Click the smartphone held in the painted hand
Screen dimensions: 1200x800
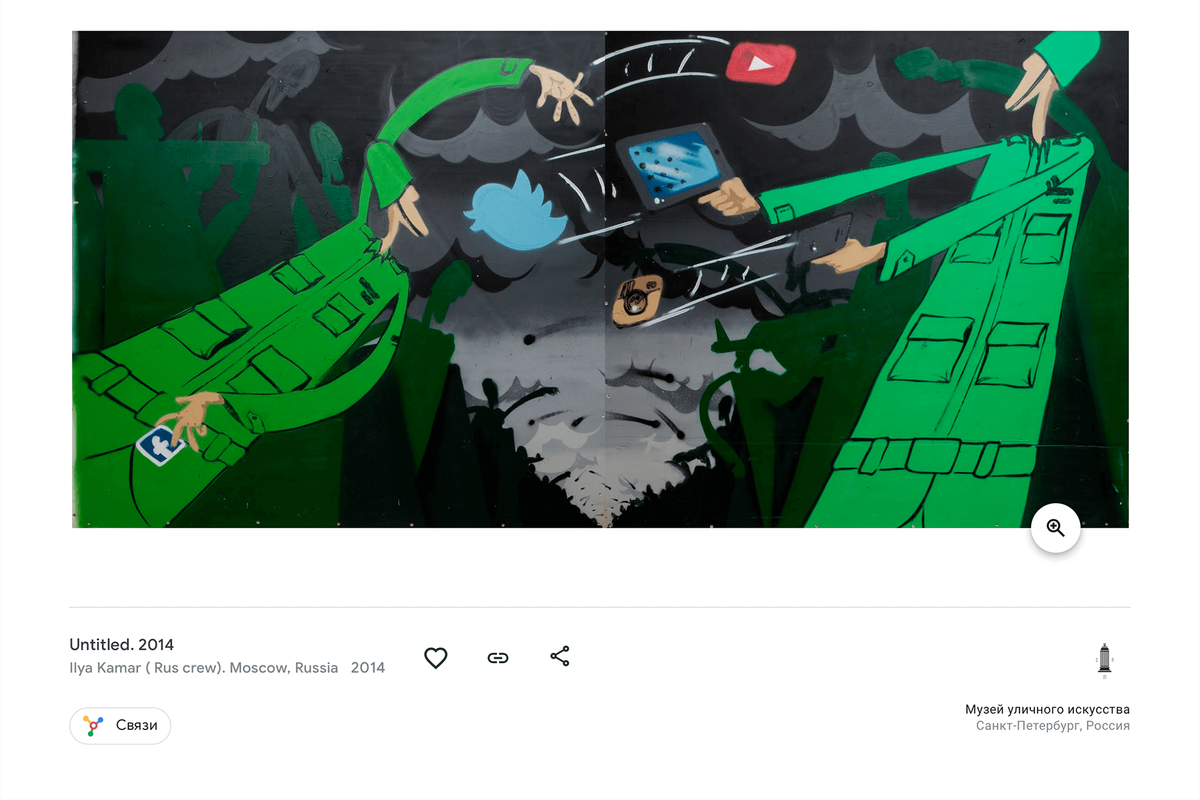(x=822, y=241)
